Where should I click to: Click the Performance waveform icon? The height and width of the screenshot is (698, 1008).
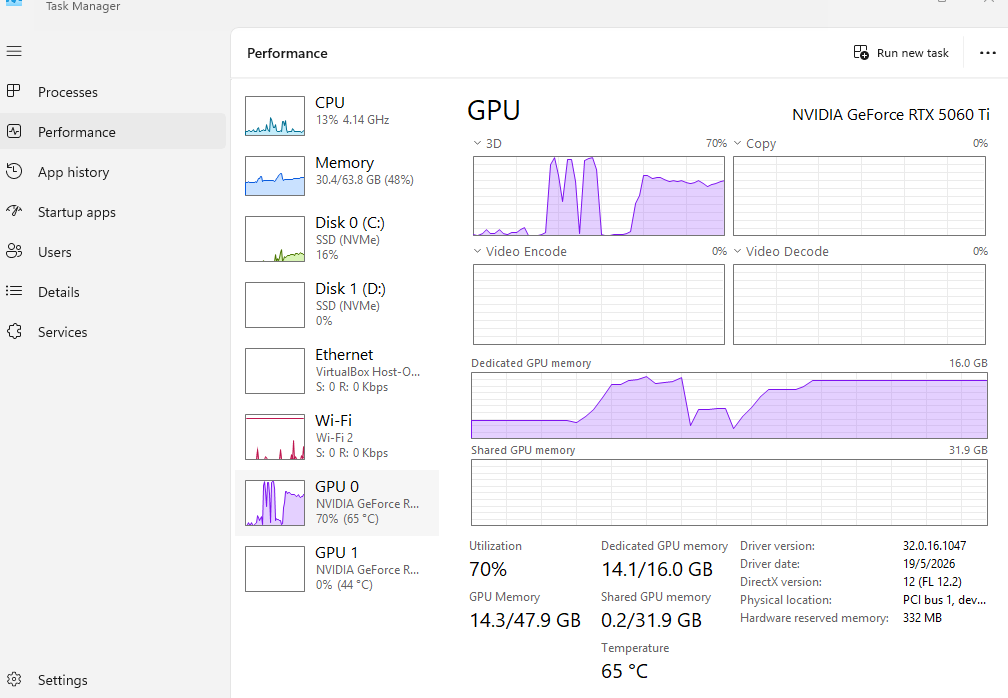tap(14, 131)
